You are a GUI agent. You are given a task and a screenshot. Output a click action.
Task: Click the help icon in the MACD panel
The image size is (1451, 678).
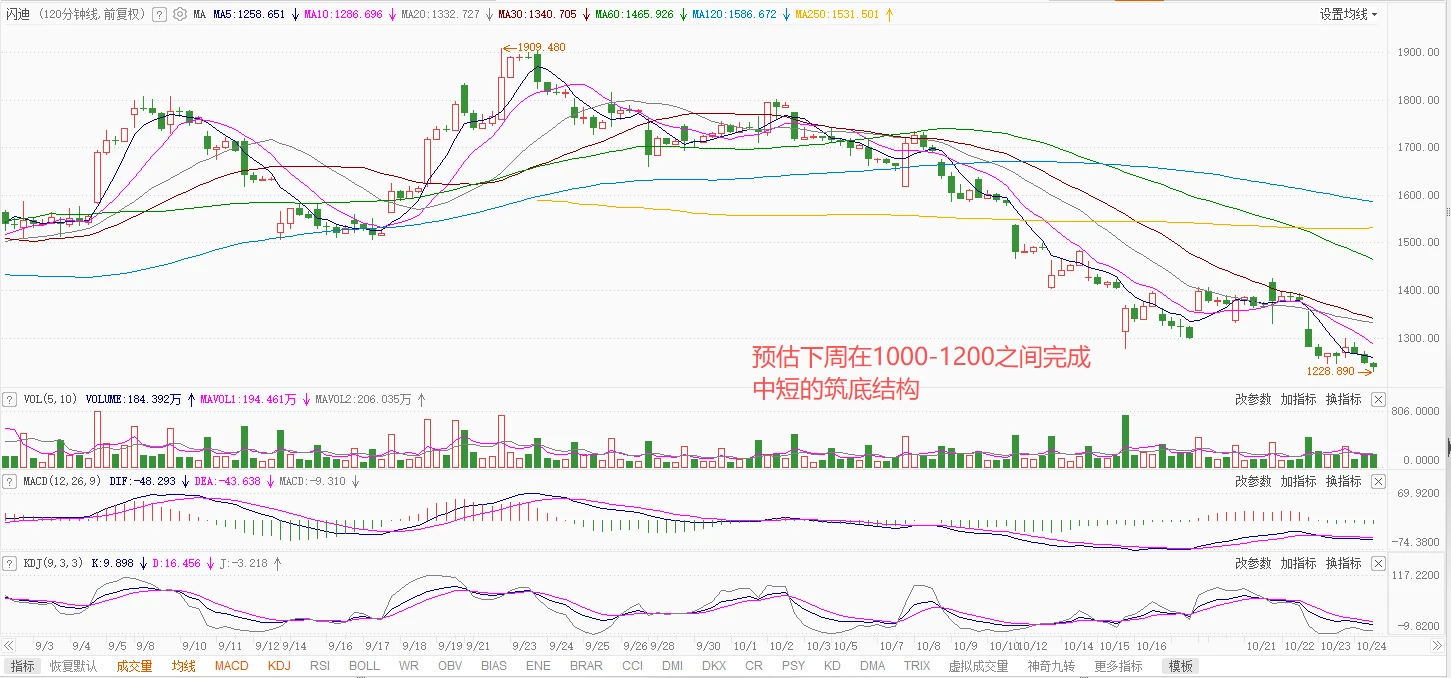[10, 481]
